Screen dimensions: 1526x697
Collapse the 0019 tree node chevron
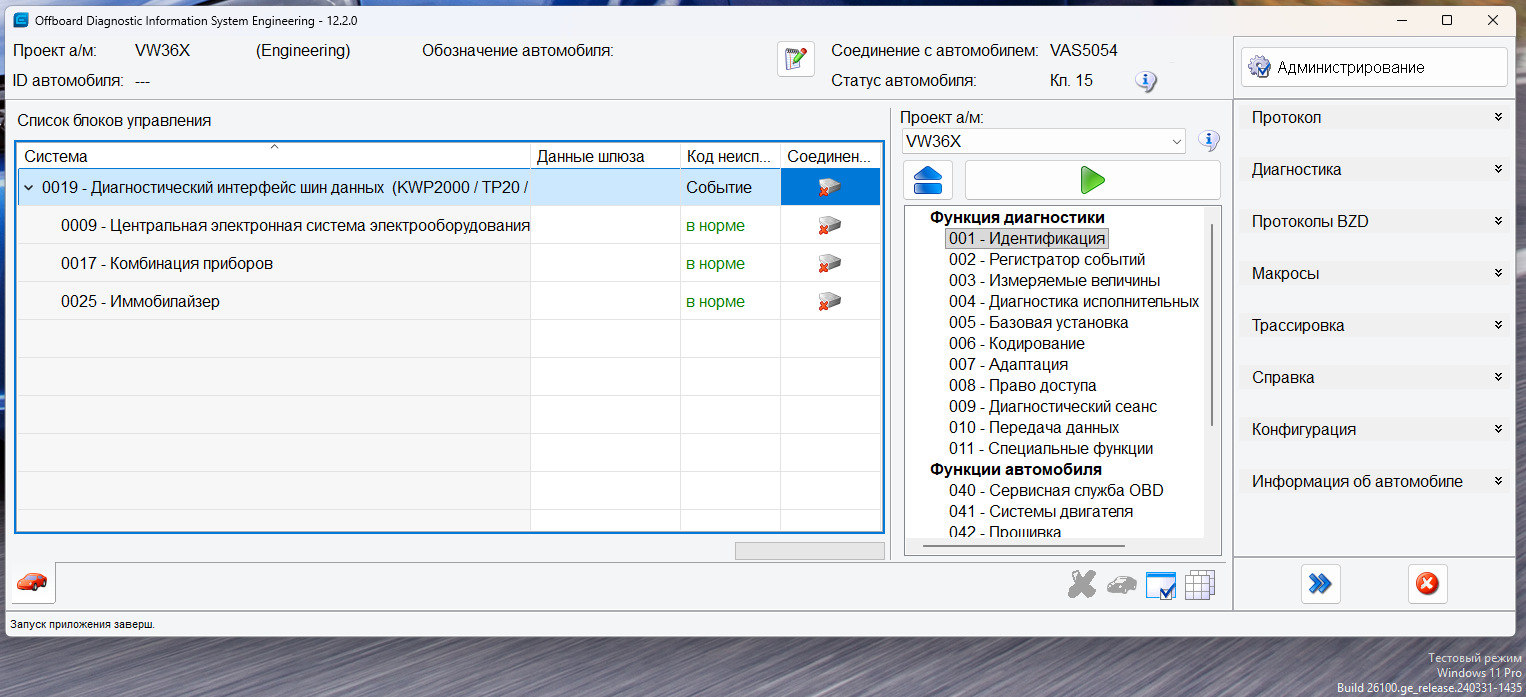pos(29,187)
